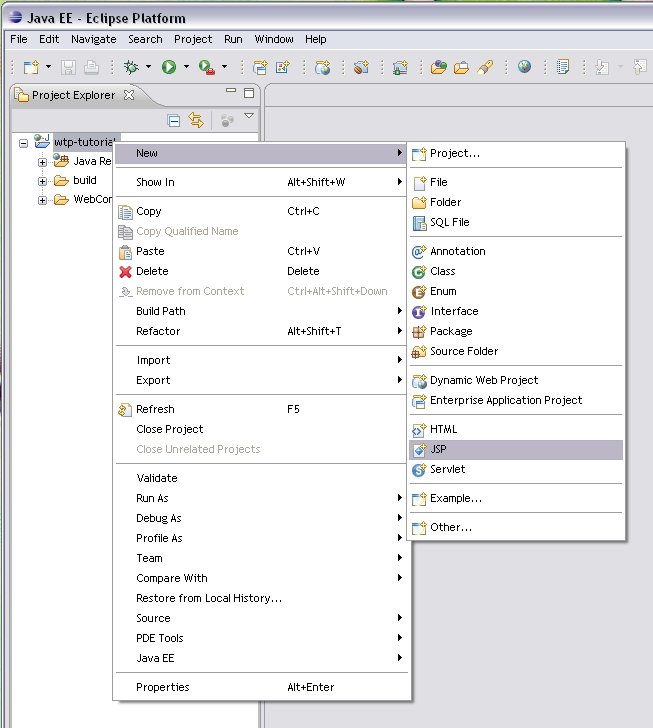The width and height of the screenshot is (653, 728).
Task: Click the Debug bug toolbar icon
Action: [131, 67]
